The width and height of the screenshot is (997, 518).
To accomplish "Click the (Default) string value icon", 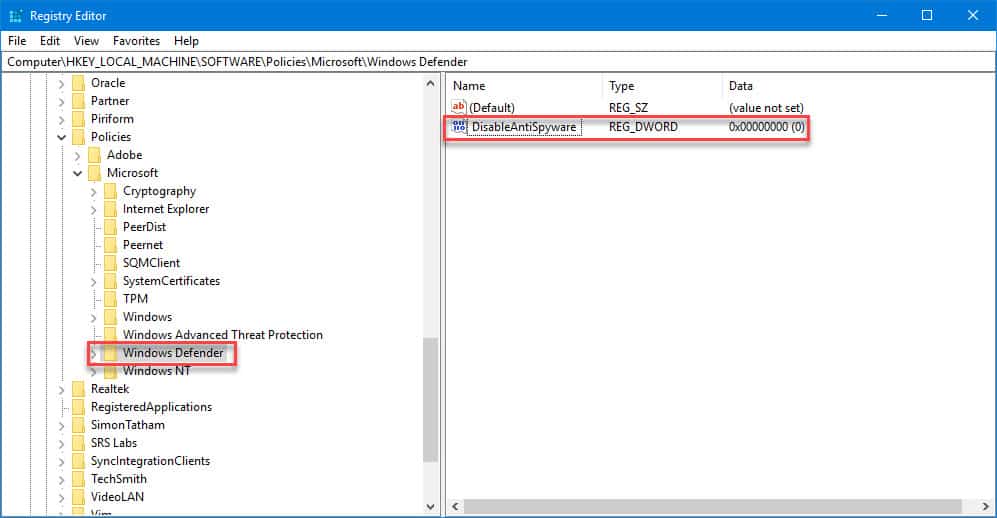I will tap(458, 107).
